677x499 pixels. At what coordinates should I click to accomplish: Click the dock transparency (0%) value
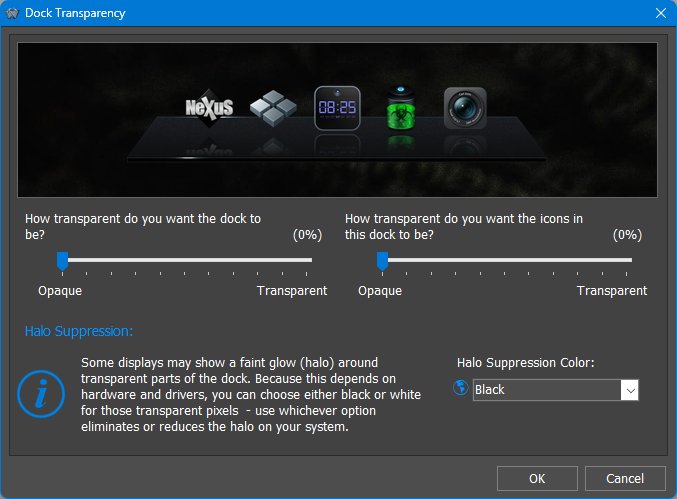(307, 235)
